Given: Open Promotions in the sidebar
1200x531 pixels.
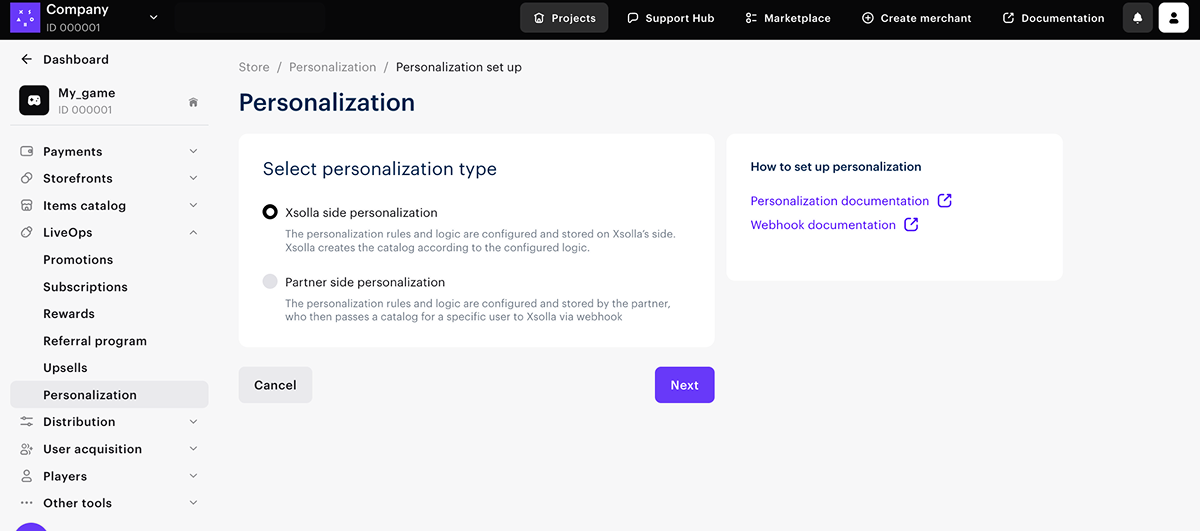Looking at the screenshot, I should tap(78, 260).
